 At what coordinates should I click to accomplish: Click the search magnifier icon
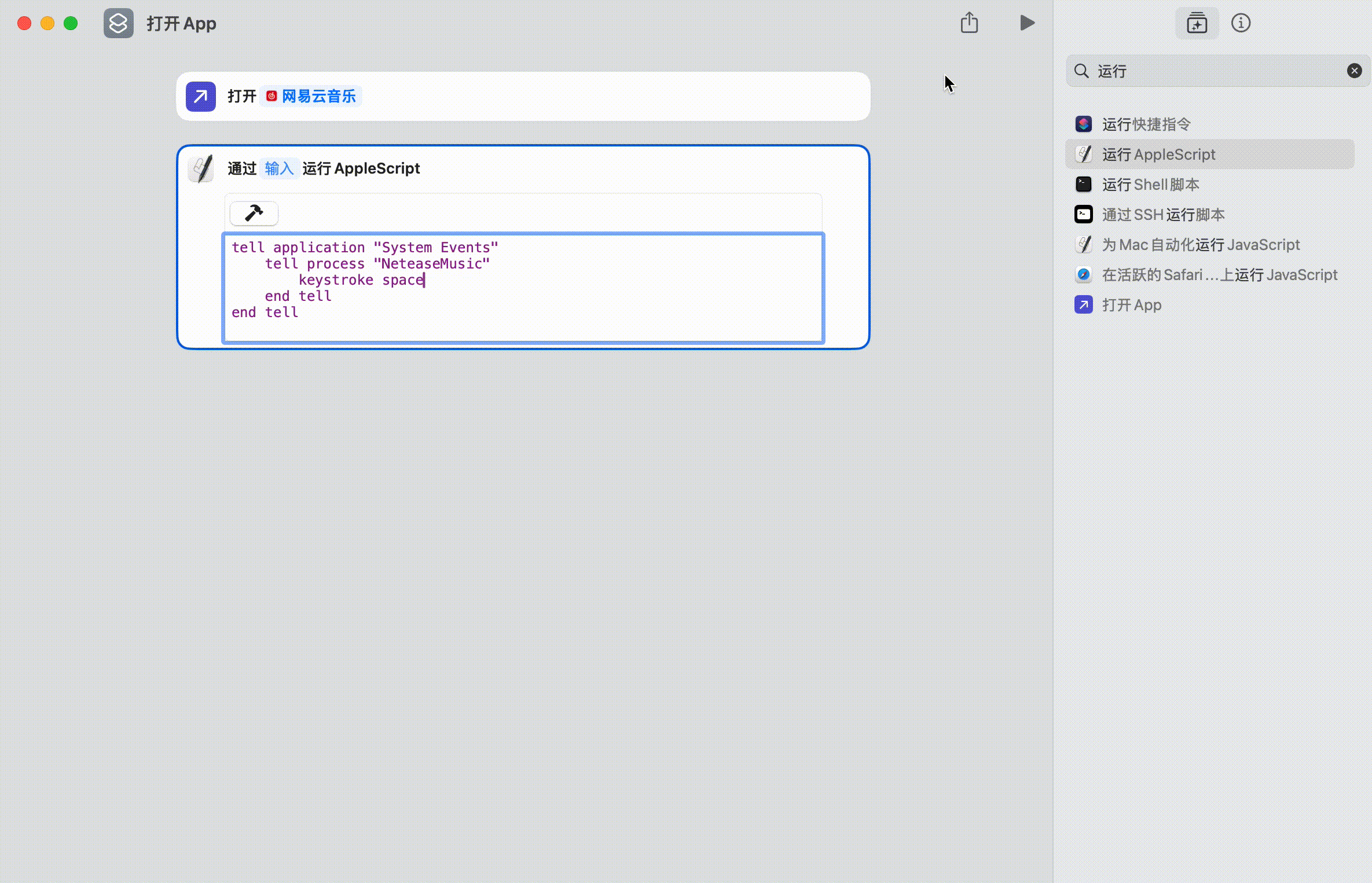point(1081,71)
